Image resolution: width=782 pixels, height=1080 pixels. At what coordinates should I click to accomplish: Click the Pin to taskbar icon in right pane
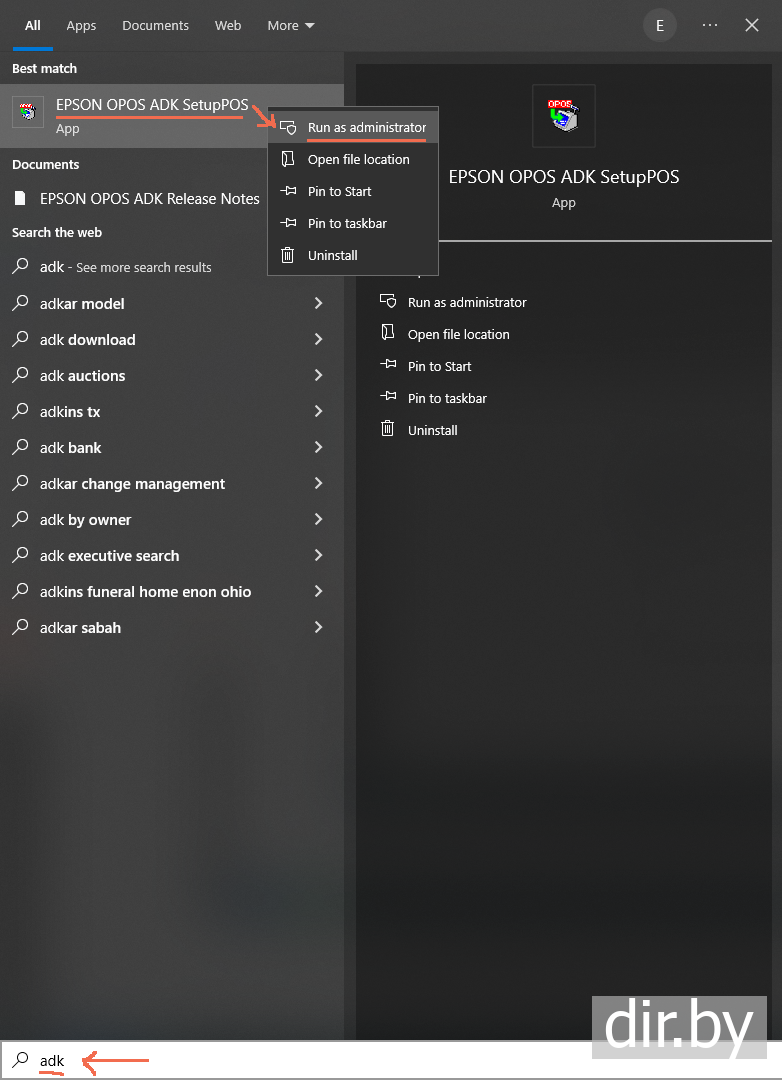tap(388, 398)
